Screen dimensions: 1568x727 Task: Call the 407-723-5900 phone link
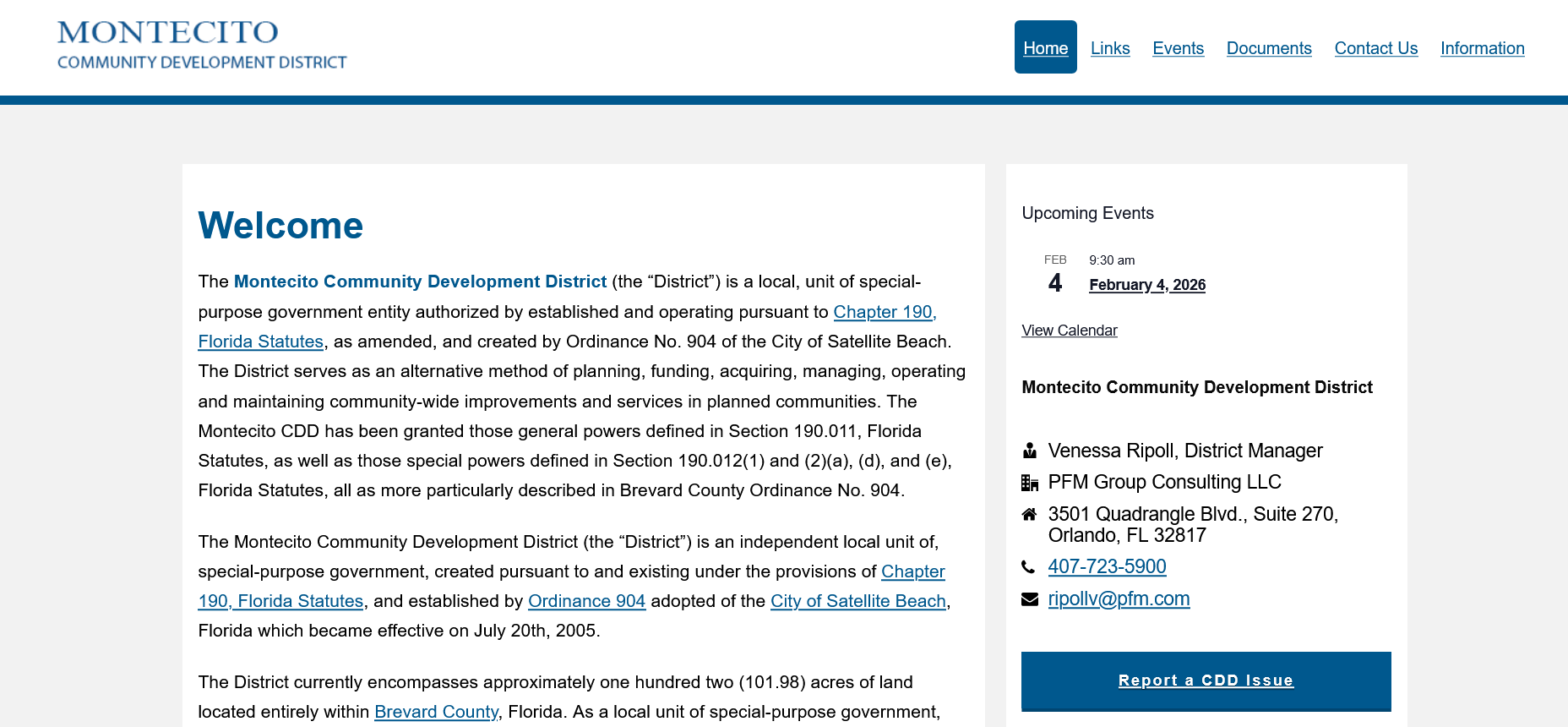click(x=1107, y=567)
